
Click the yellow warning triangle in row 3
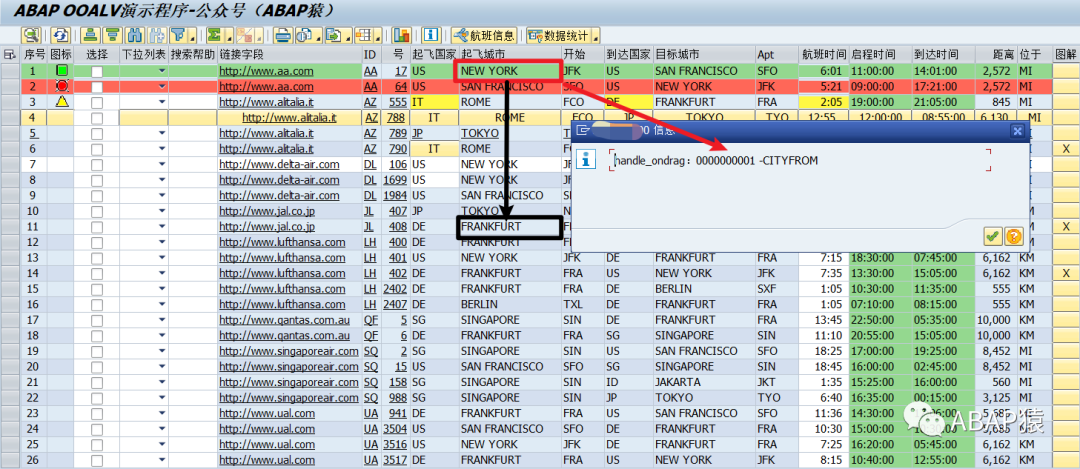coord(62,102)
